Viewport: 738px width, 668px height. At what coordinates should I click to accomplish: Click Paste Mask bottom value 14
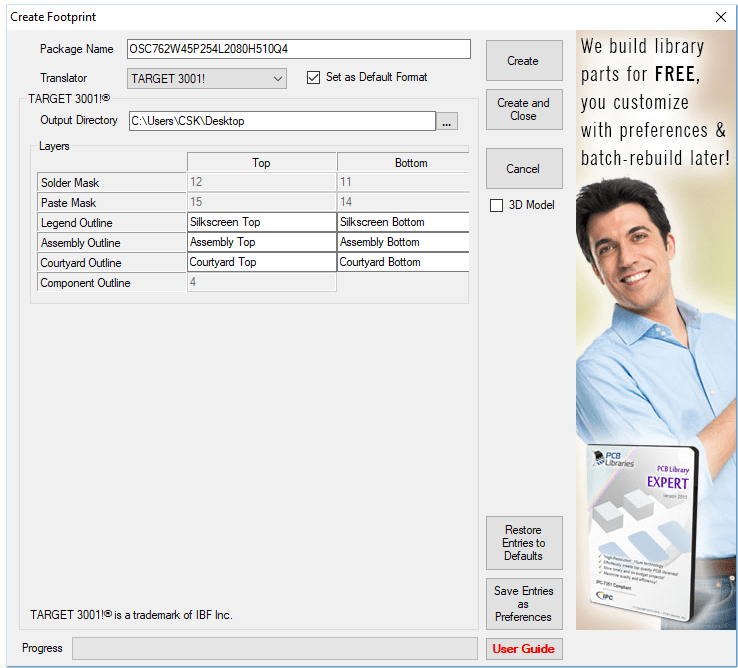point(403,202)
